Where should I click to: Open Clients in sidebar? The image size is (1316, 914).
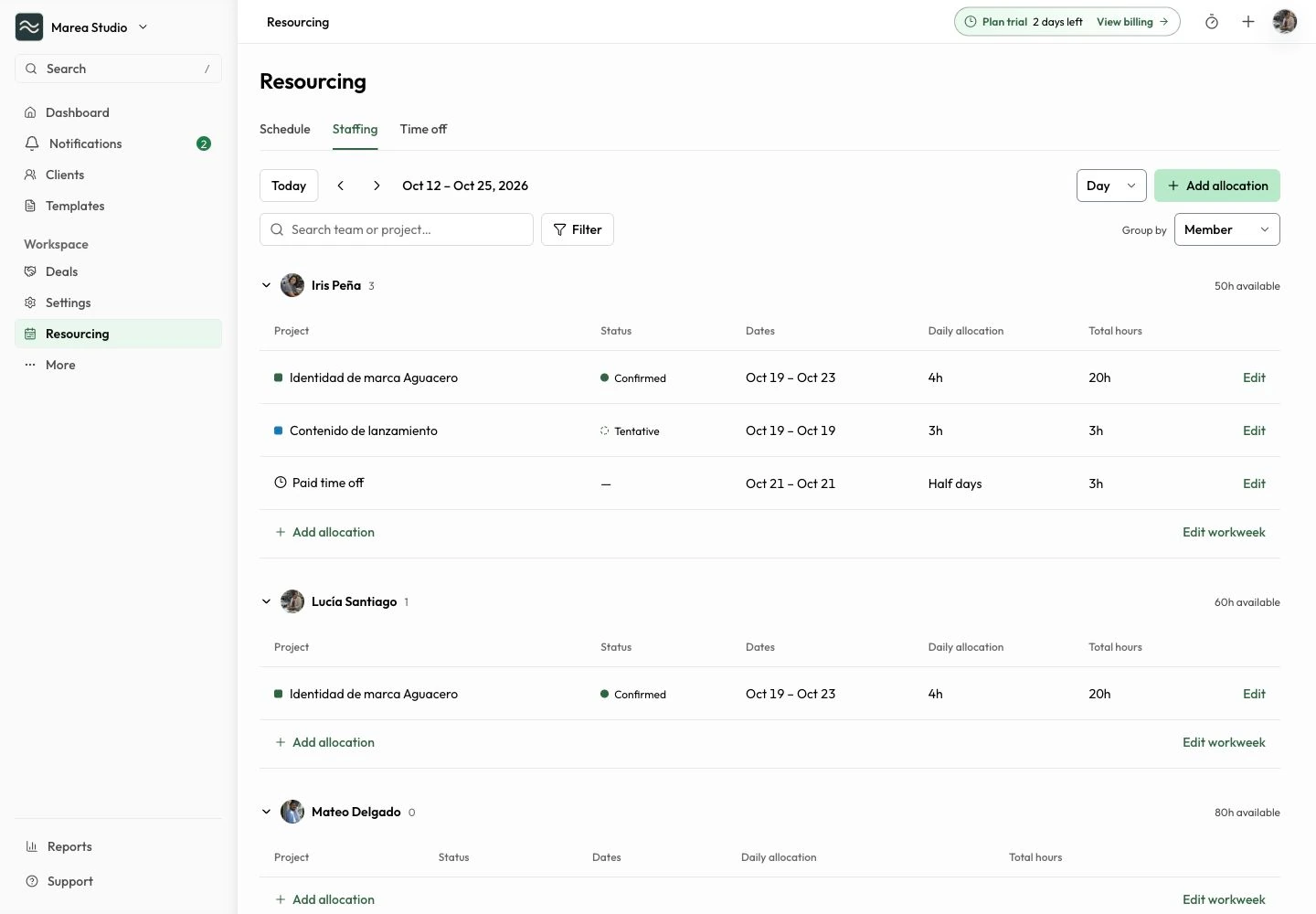click(118, 175)
